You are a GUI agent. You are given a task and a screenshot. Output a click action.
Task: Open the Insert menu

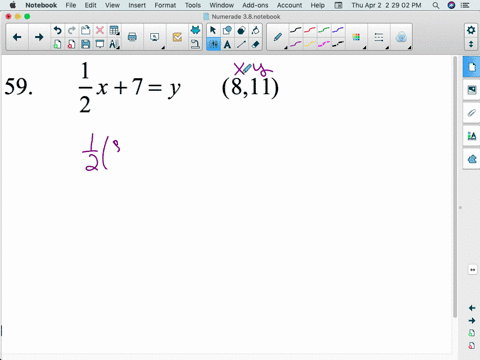[x=137, y=5]
